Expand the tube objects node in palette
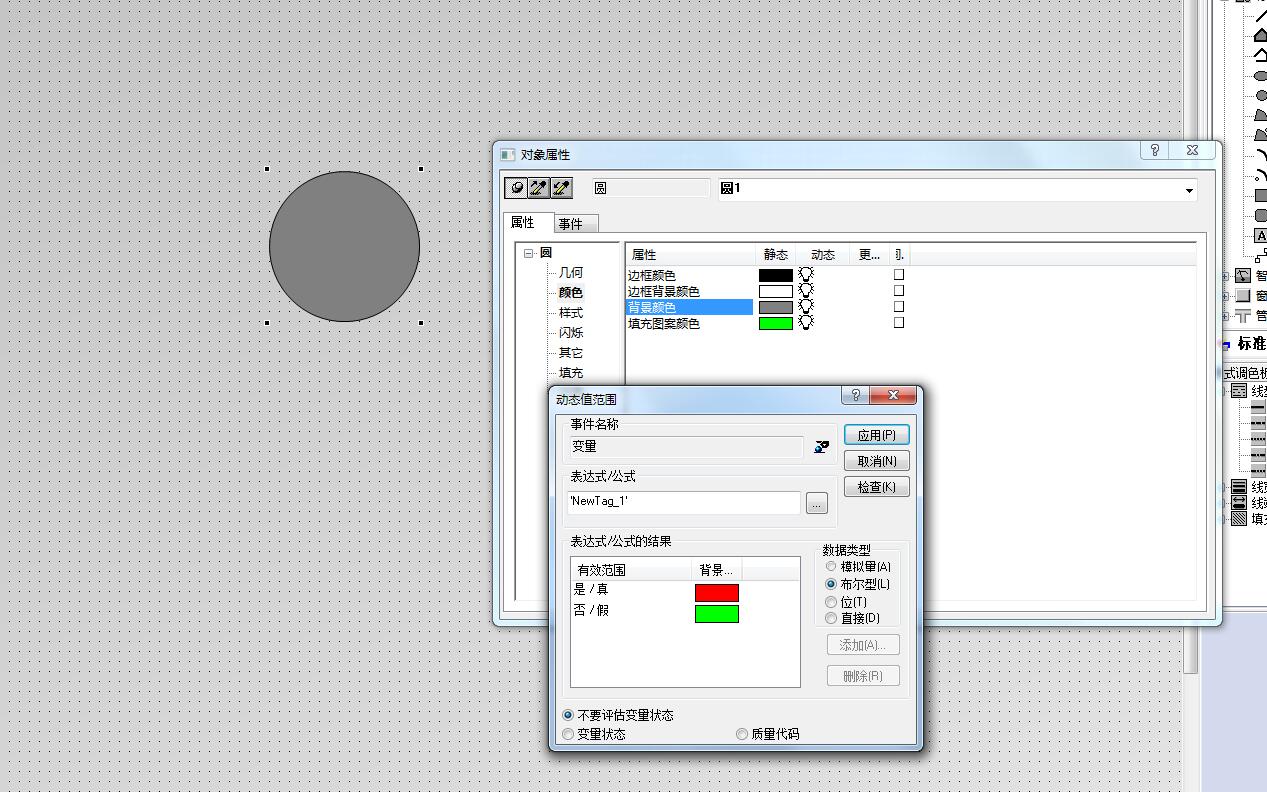Viewport: 1267px width, 792px height. [x=1227, y=316]
